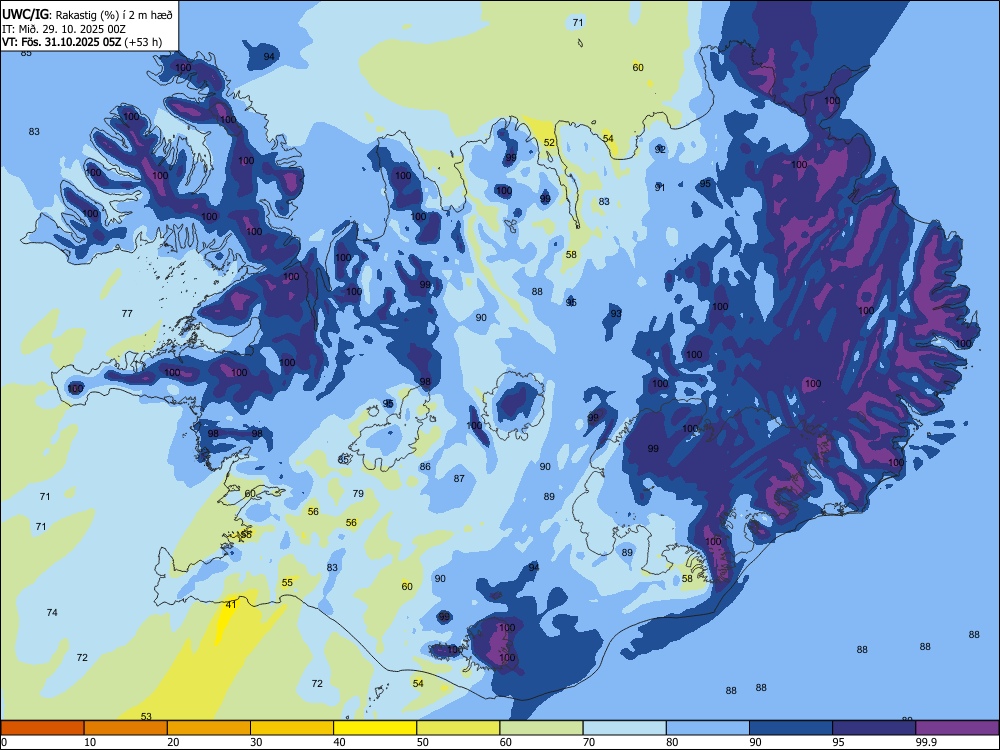
Task: Pick the light blue 80–90 legend swatch
Action: point(708,728)
